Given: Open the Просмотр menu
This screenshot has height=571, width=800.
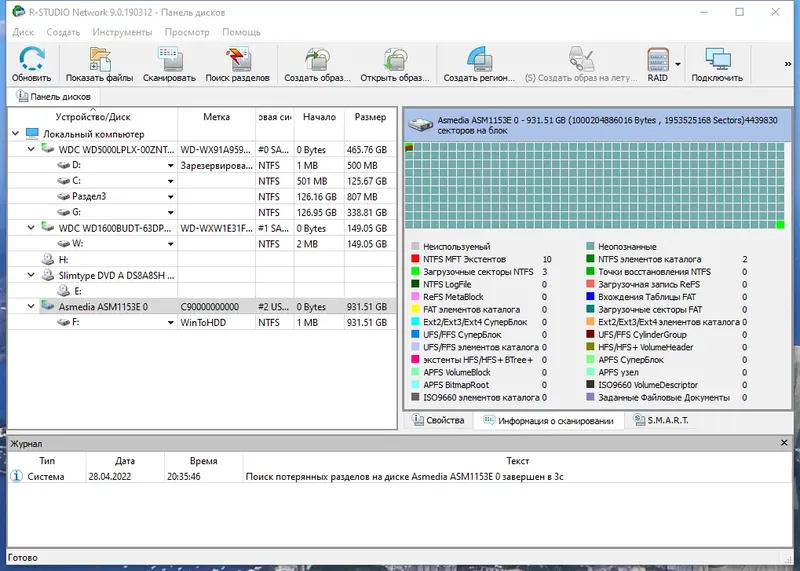Looking at the screenshot, I should coord(187,32).
